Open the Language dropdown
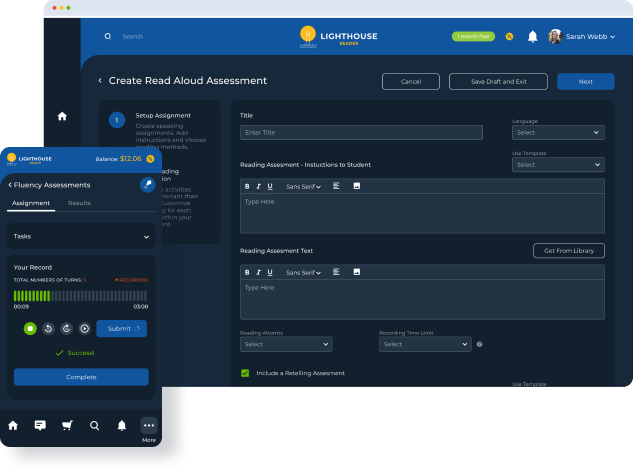 pyautogui.click(x=558, y=132)
